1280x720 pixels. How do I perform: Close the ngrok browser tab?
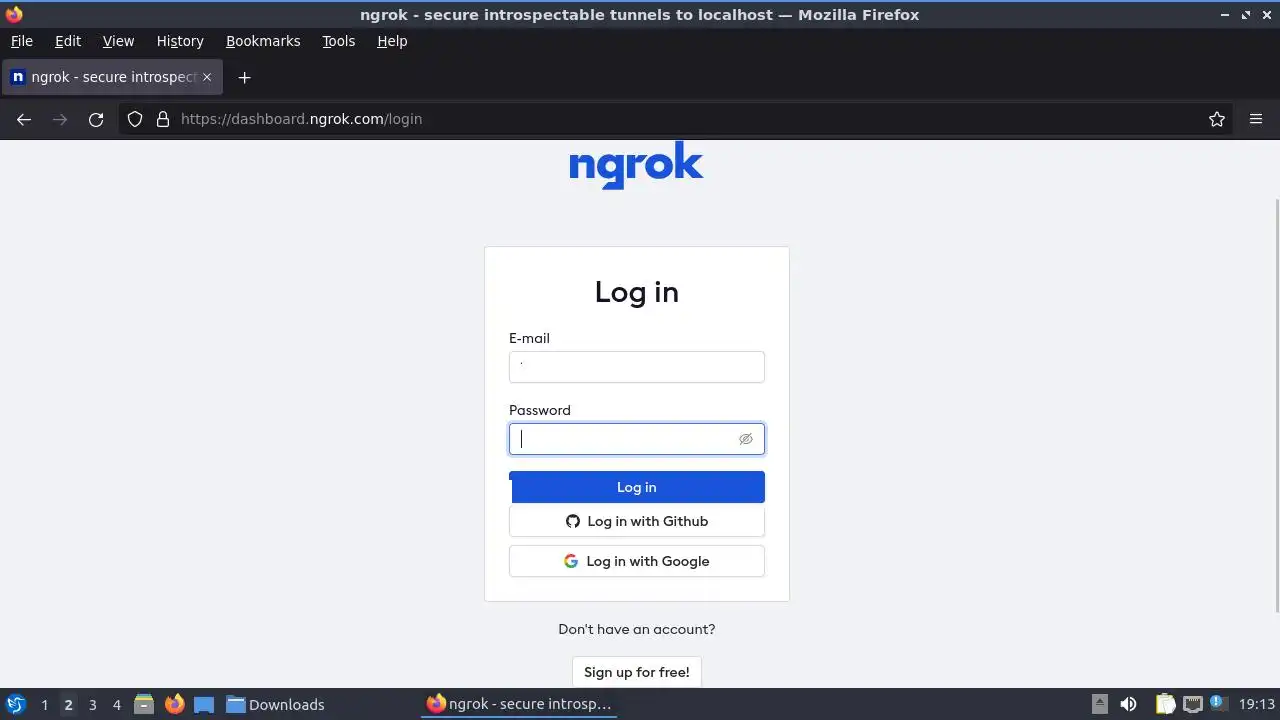(x=207, y=77)
